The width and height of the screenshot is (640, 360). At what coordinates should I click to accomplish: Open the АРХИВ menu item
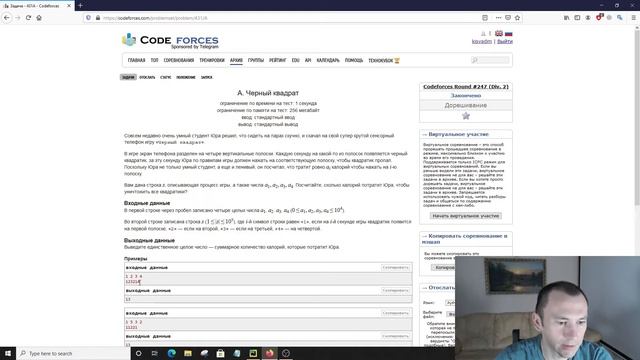[236, 60]
